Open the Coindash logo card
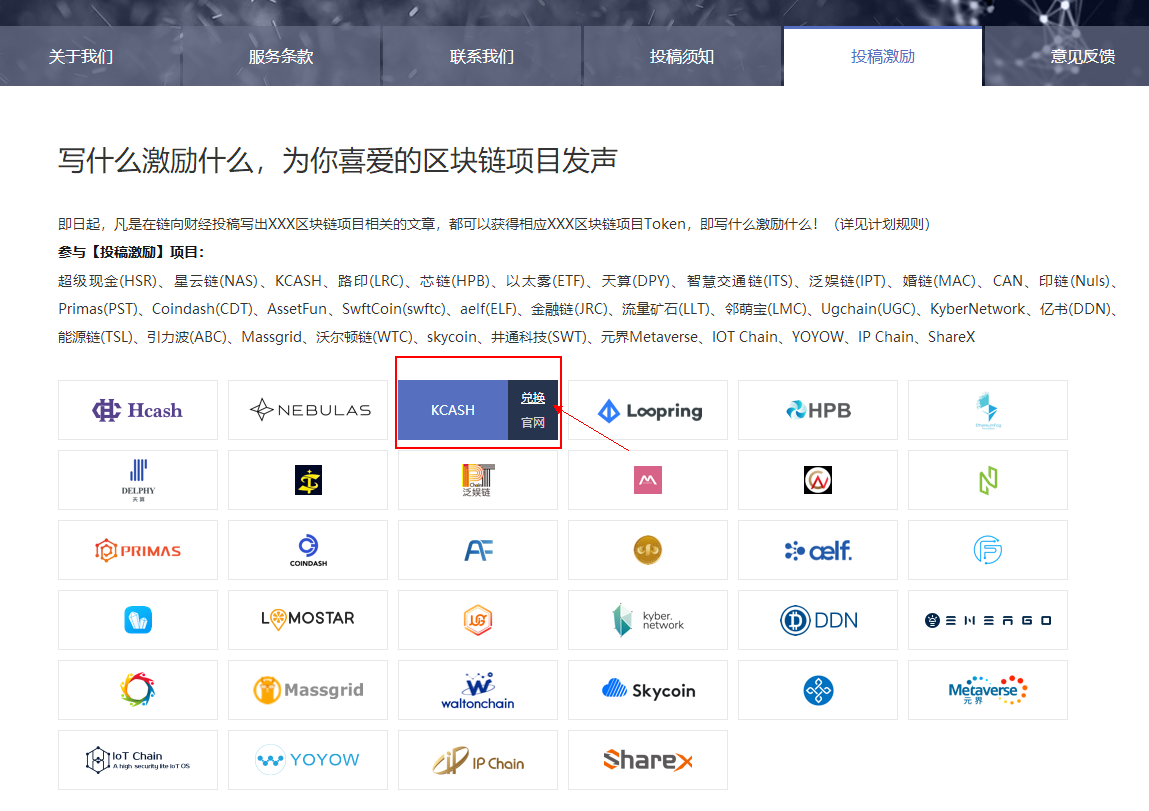 point(308,550)
